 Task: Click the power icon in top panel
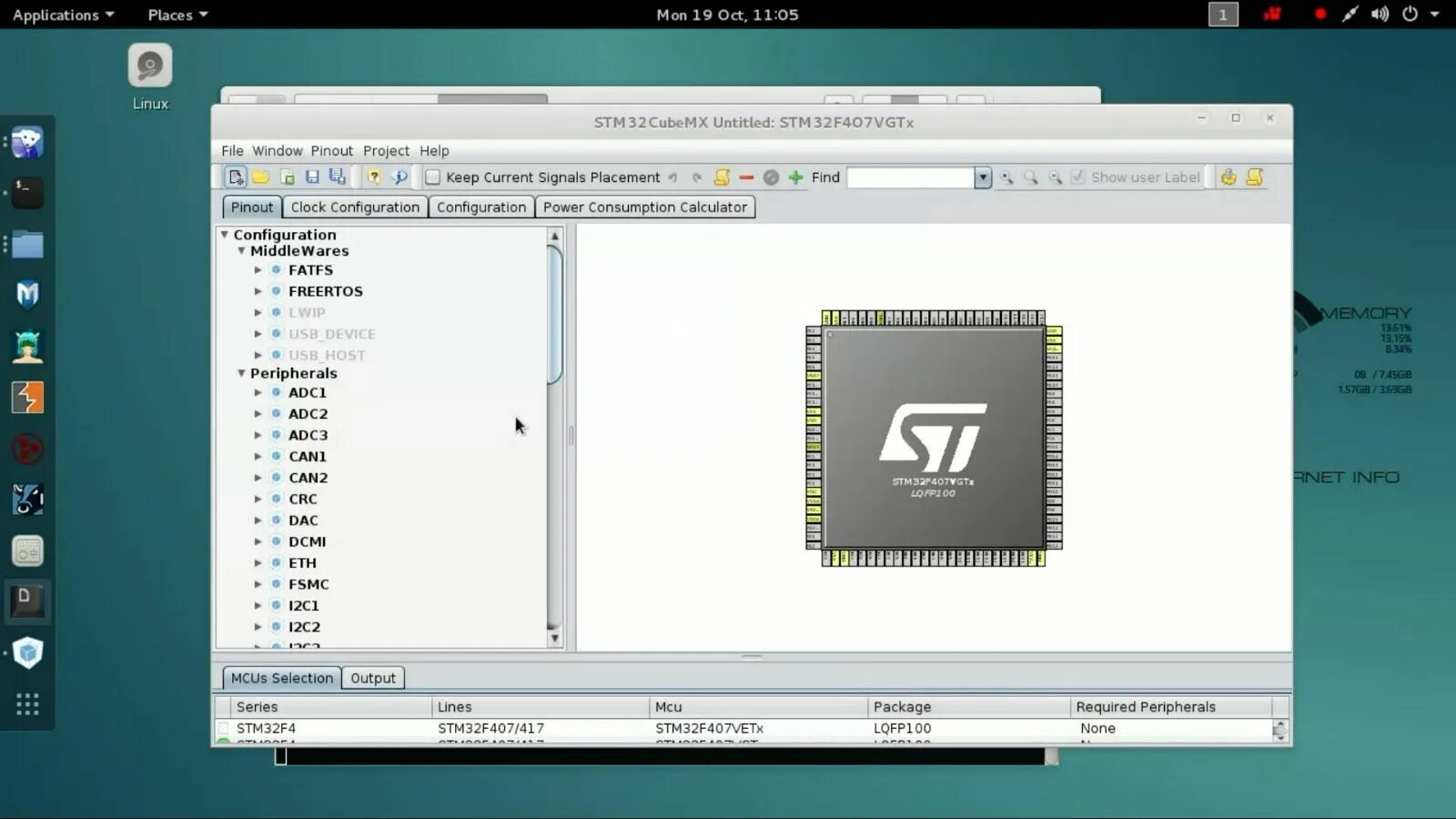1410,15
